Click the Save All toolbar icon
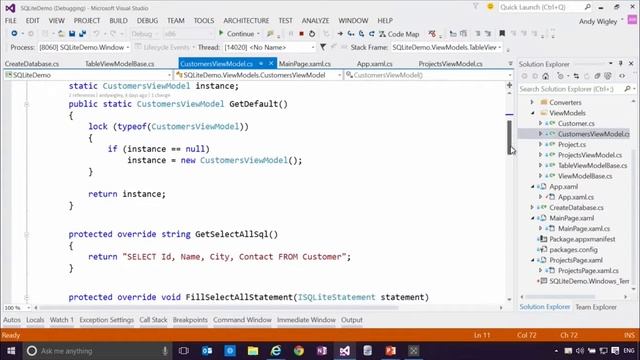 (82, 34)
